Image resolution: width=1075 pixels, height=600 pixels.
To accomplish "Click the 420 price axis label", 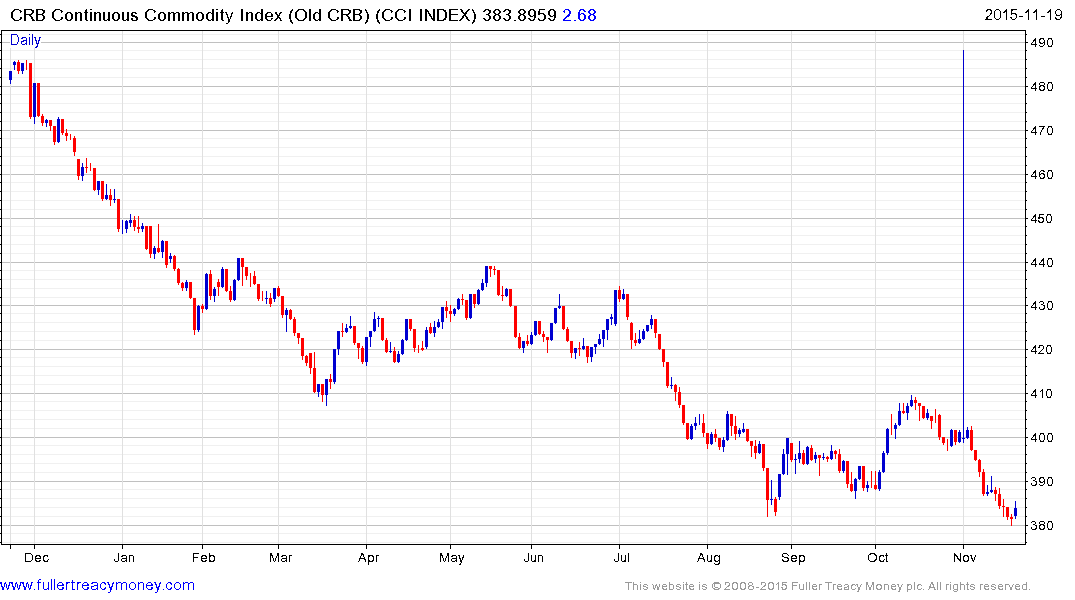I will tap(1042, 350).
